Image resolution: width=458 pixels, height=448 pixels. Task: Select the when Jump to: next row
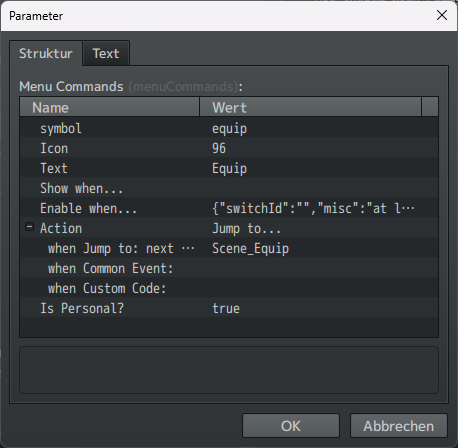coord(229,248)
